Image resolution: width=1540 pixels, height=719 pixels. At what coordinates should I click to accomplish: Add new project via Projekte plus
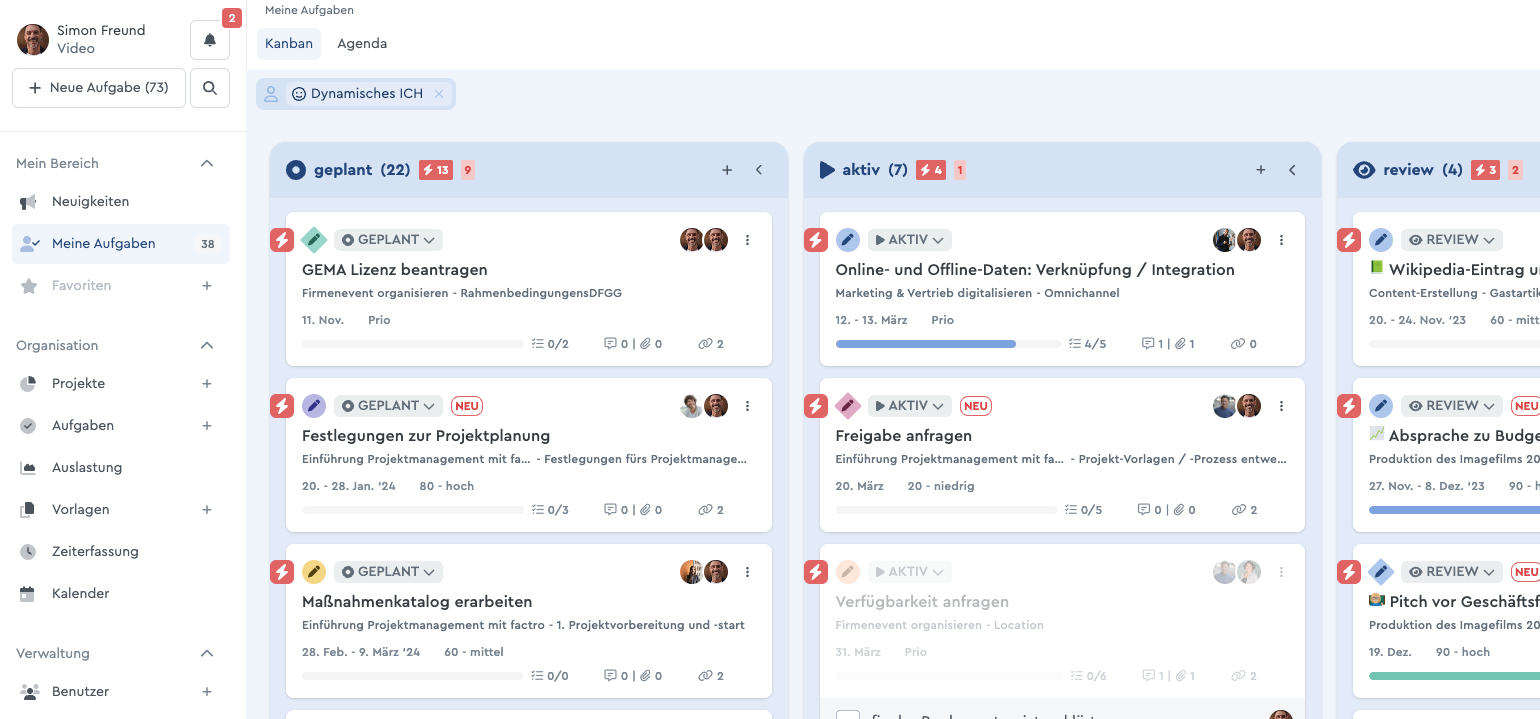tap(207, 384)
